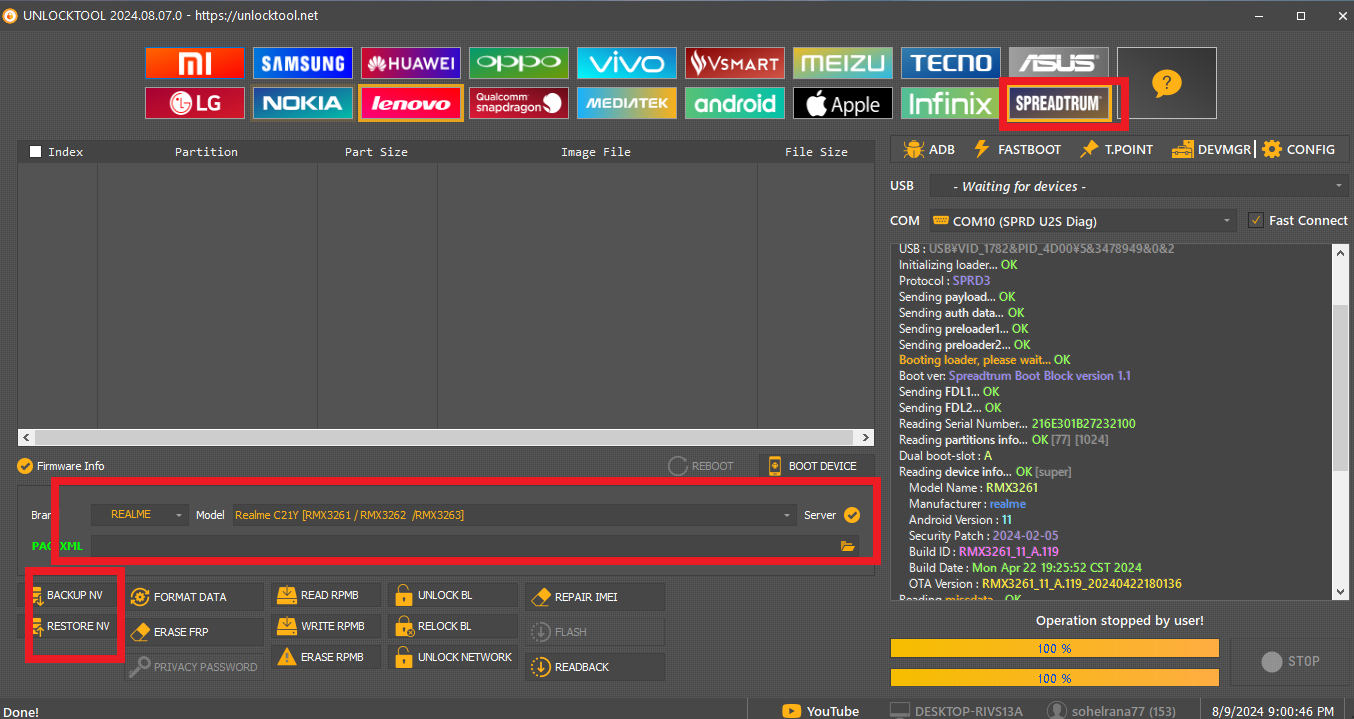Pick the Mediatek brand tile
The height and width of the screenshot is (719, 1354).
626,103
